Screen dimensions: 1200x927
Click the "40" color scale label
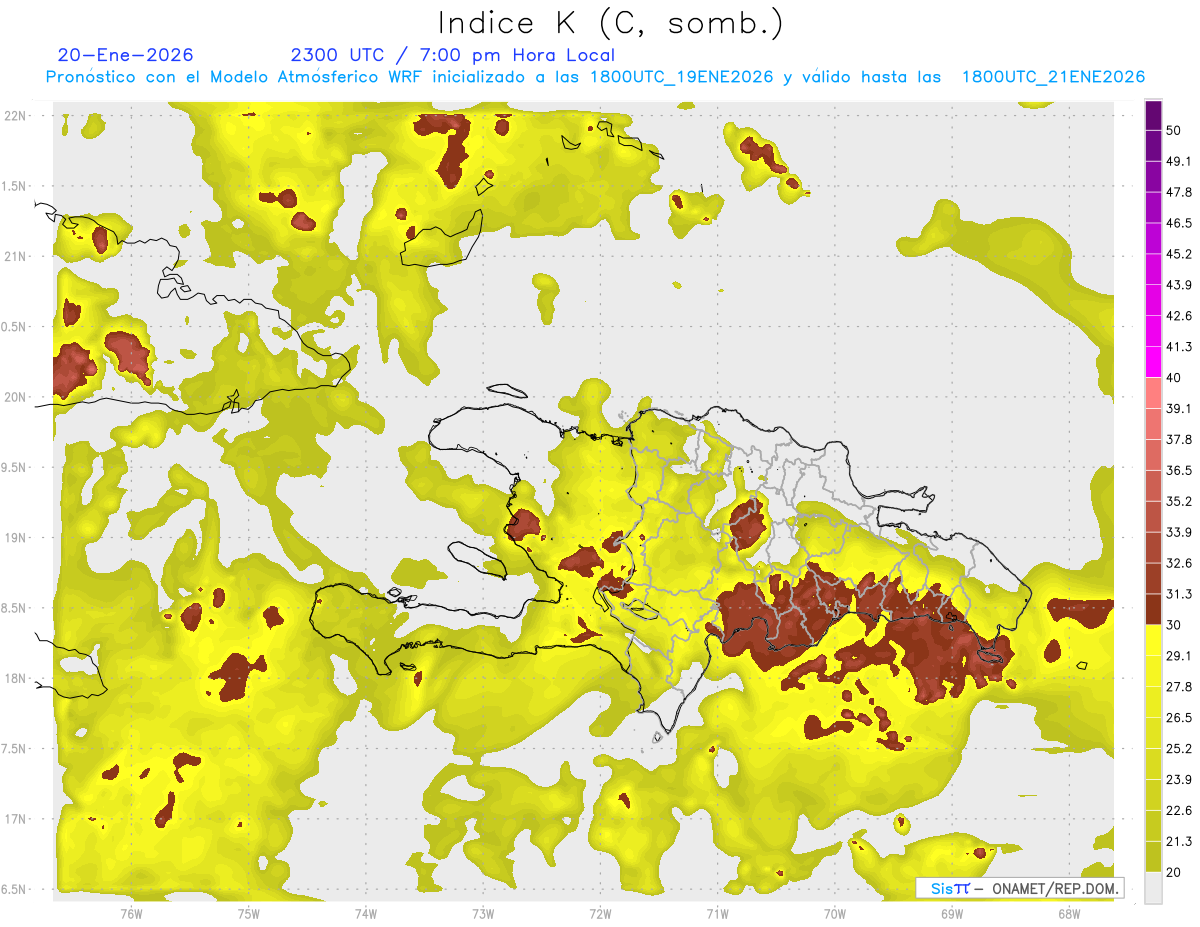point(1175,377)
